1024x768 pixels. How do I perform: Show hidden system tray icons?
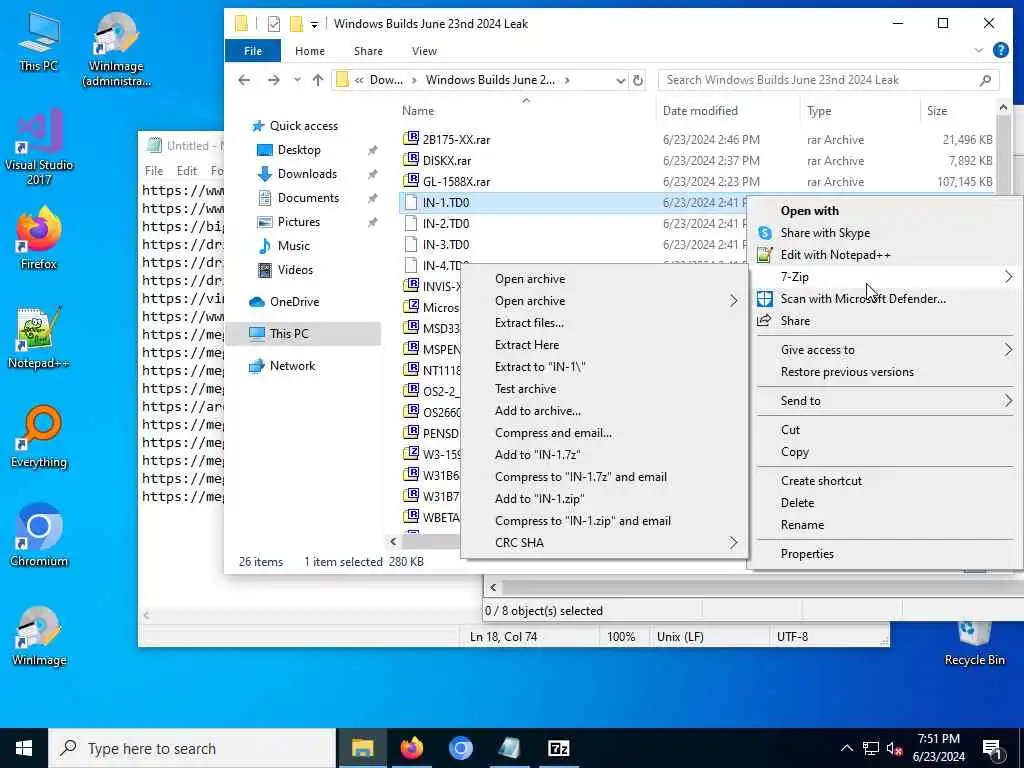click(846, 748)
